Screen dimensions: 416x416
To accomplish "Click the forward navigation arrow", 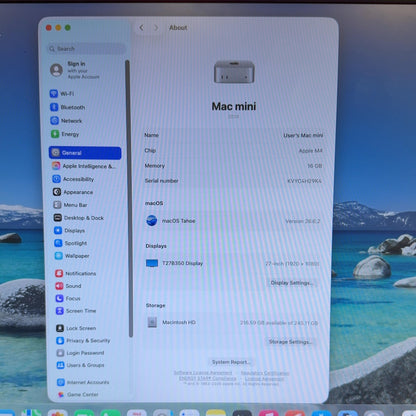I will [x=156, y=28].
